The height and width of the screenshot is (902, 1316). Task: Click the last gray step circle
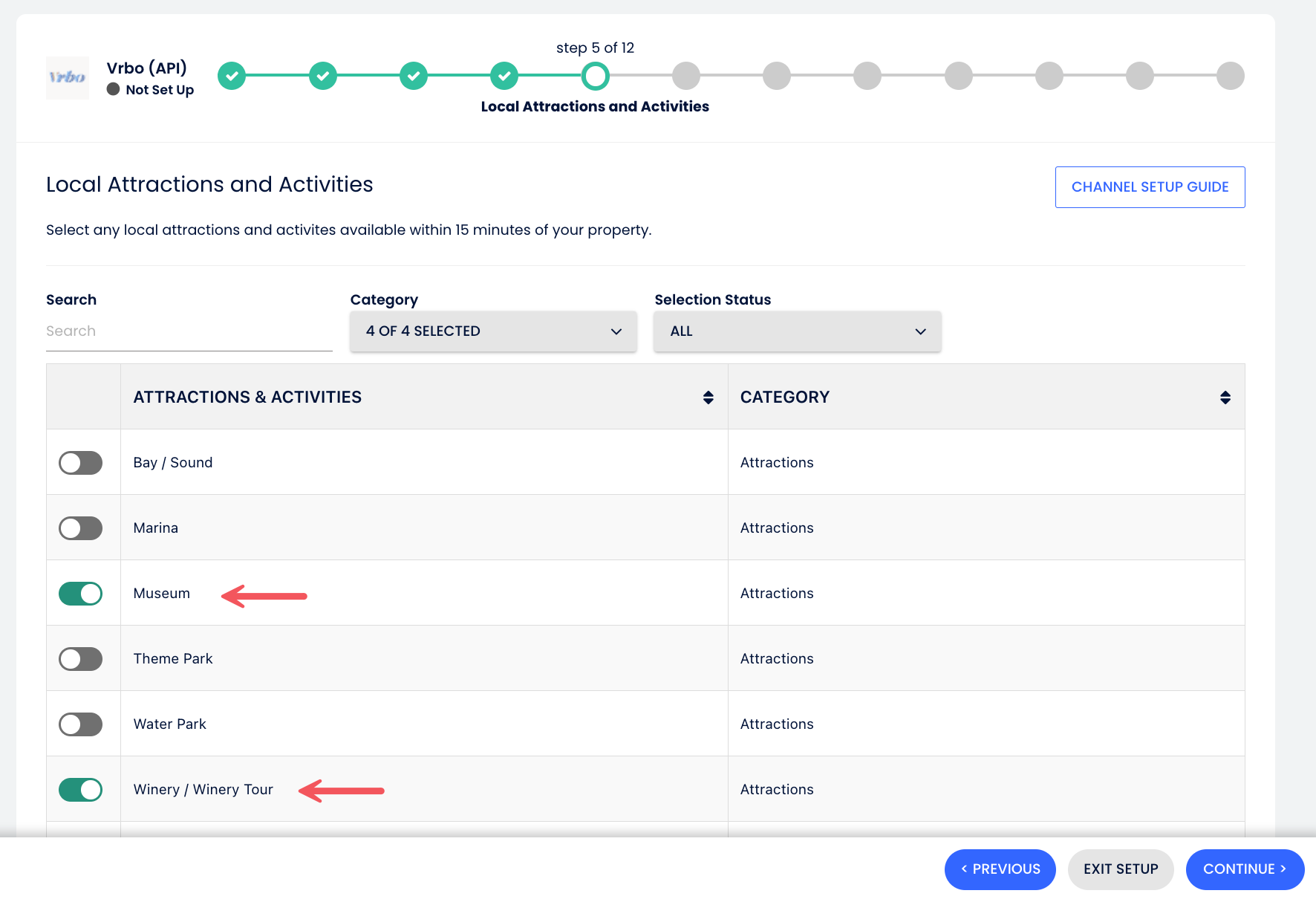pos(1230,76)
